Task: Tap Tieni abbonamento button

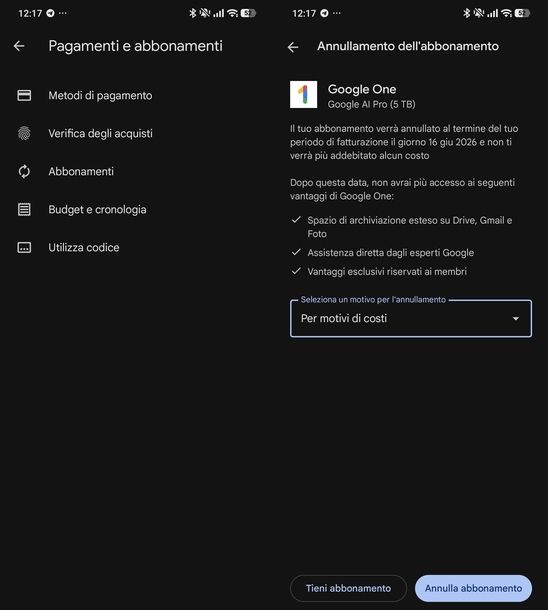Action: [x=348, y=588]
